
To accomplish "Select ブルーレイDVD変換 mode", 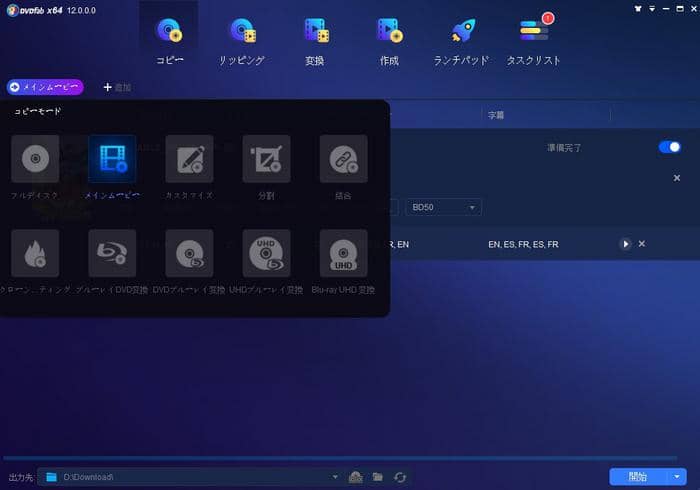I will coord(112,253).
